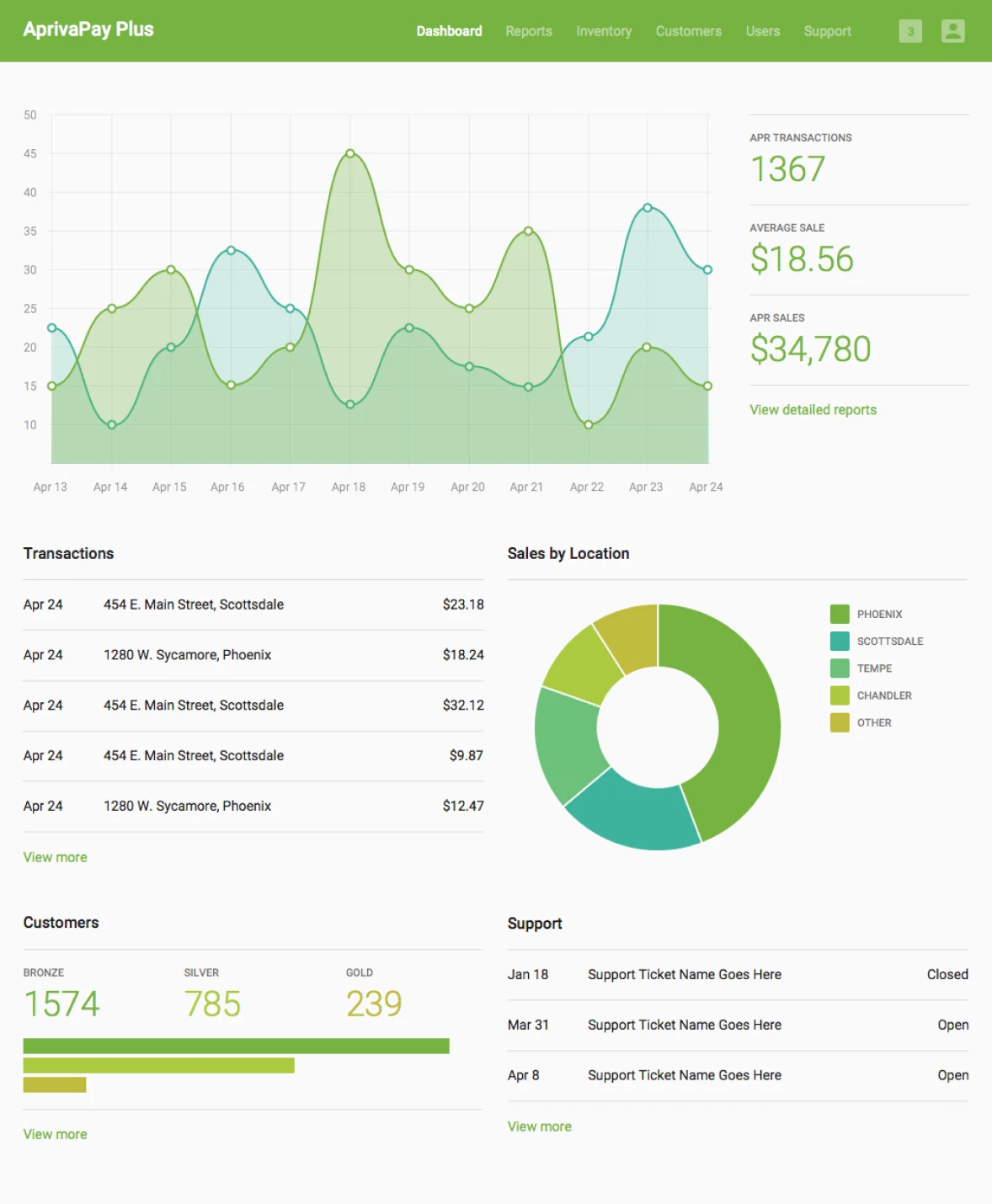Select the Dashboard tab

(450, 31)
